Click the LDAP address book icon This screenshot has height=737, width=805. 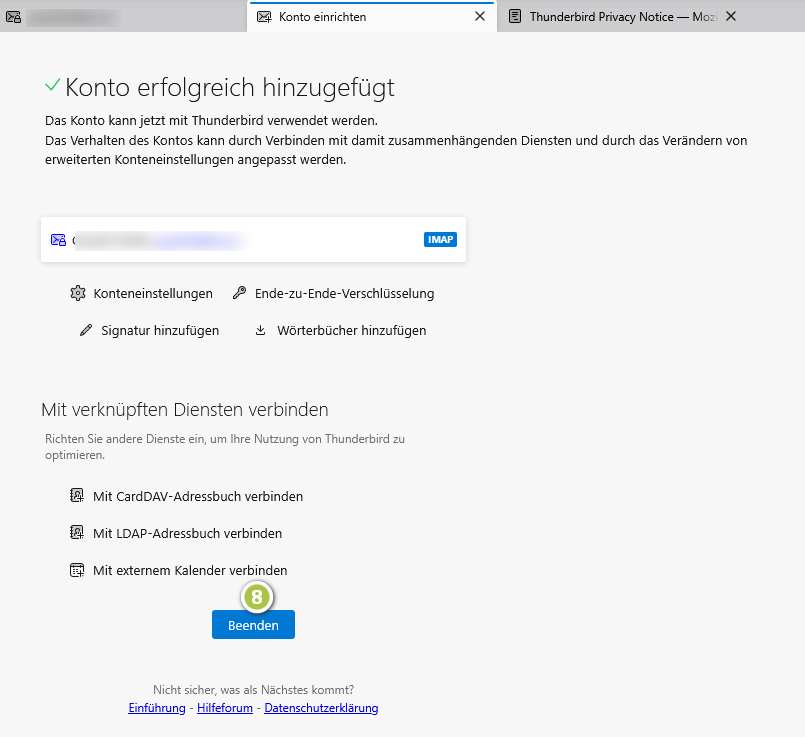[76, 532]
